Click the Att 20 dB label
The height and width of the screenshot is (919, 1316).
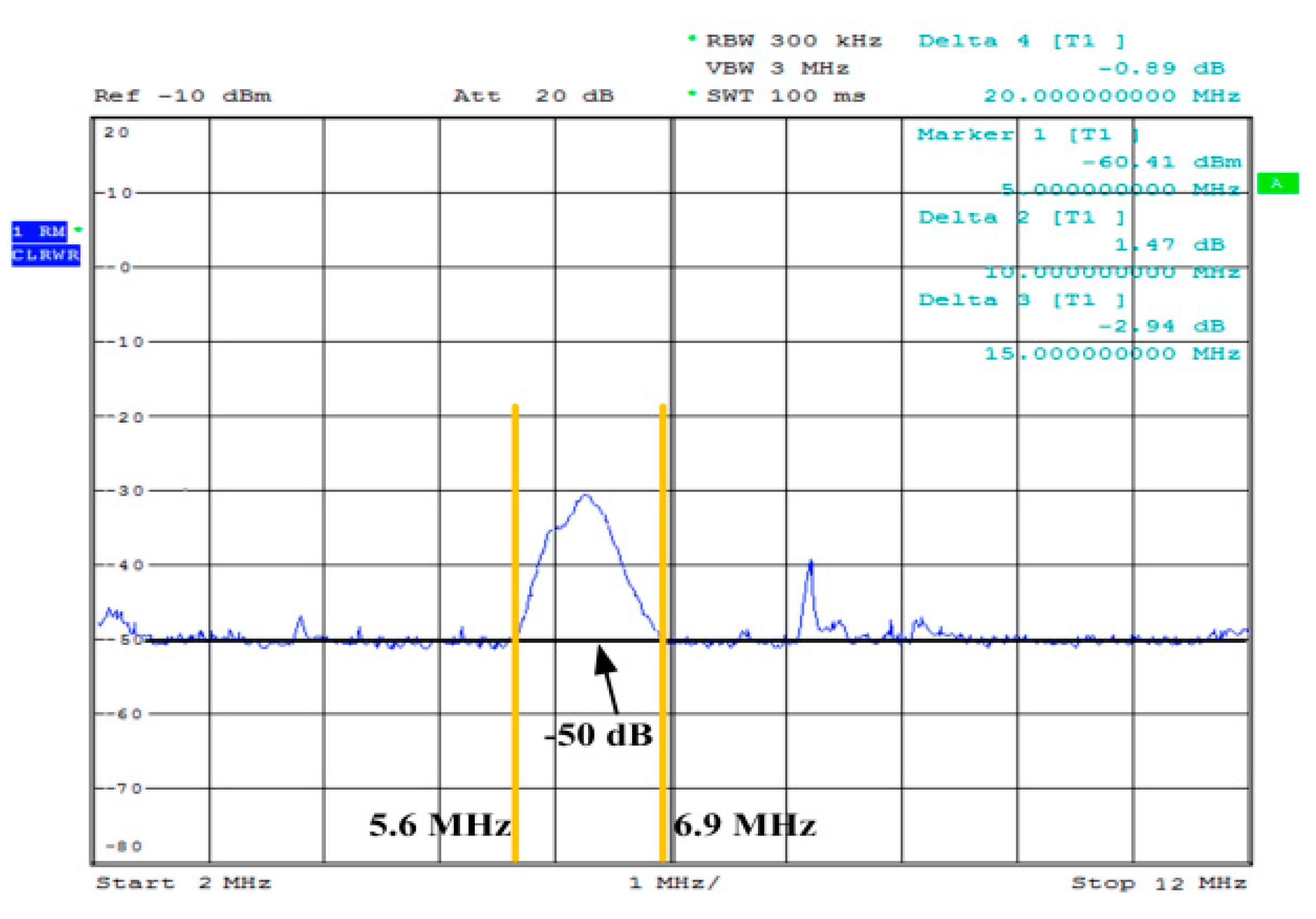(x=533, y=96)
